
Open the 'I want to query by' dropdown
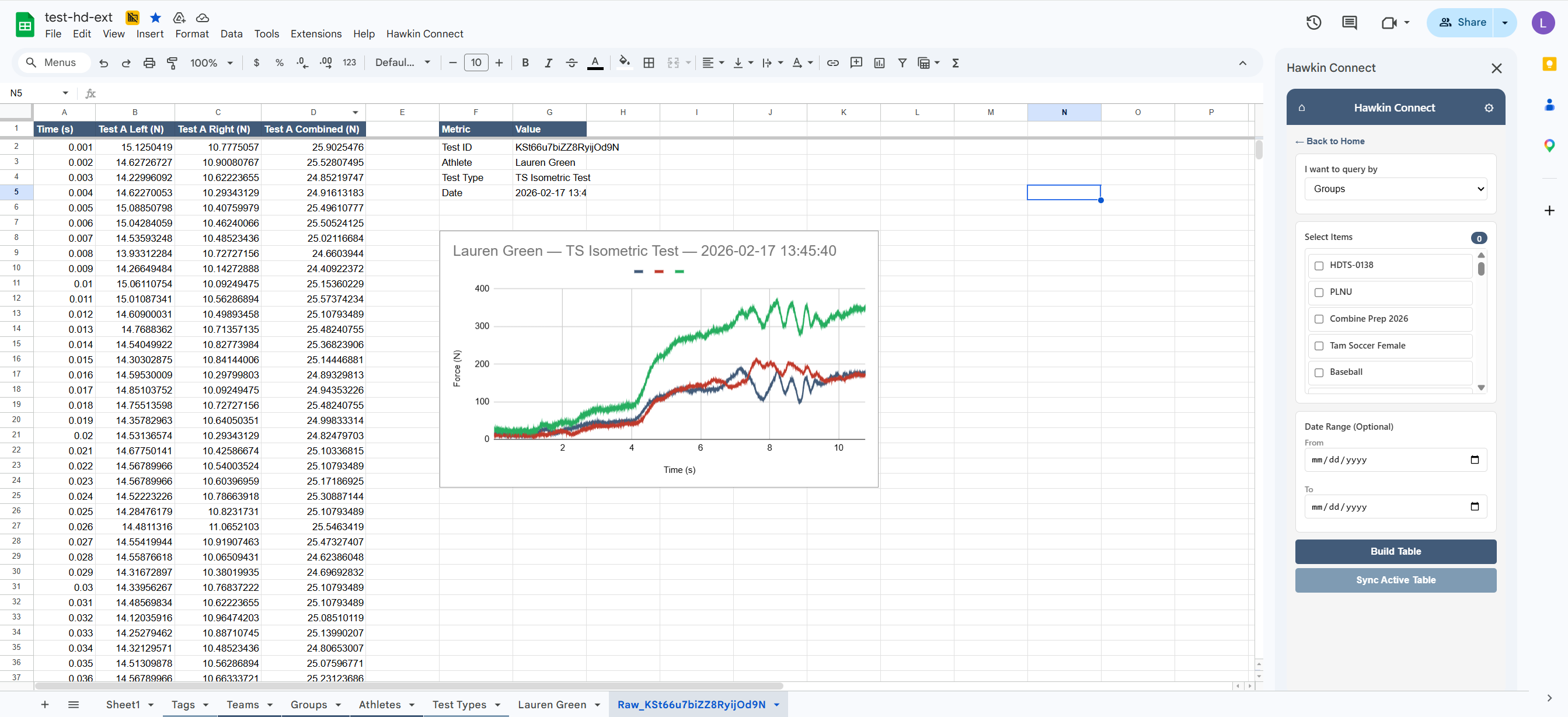point(1396,189)
